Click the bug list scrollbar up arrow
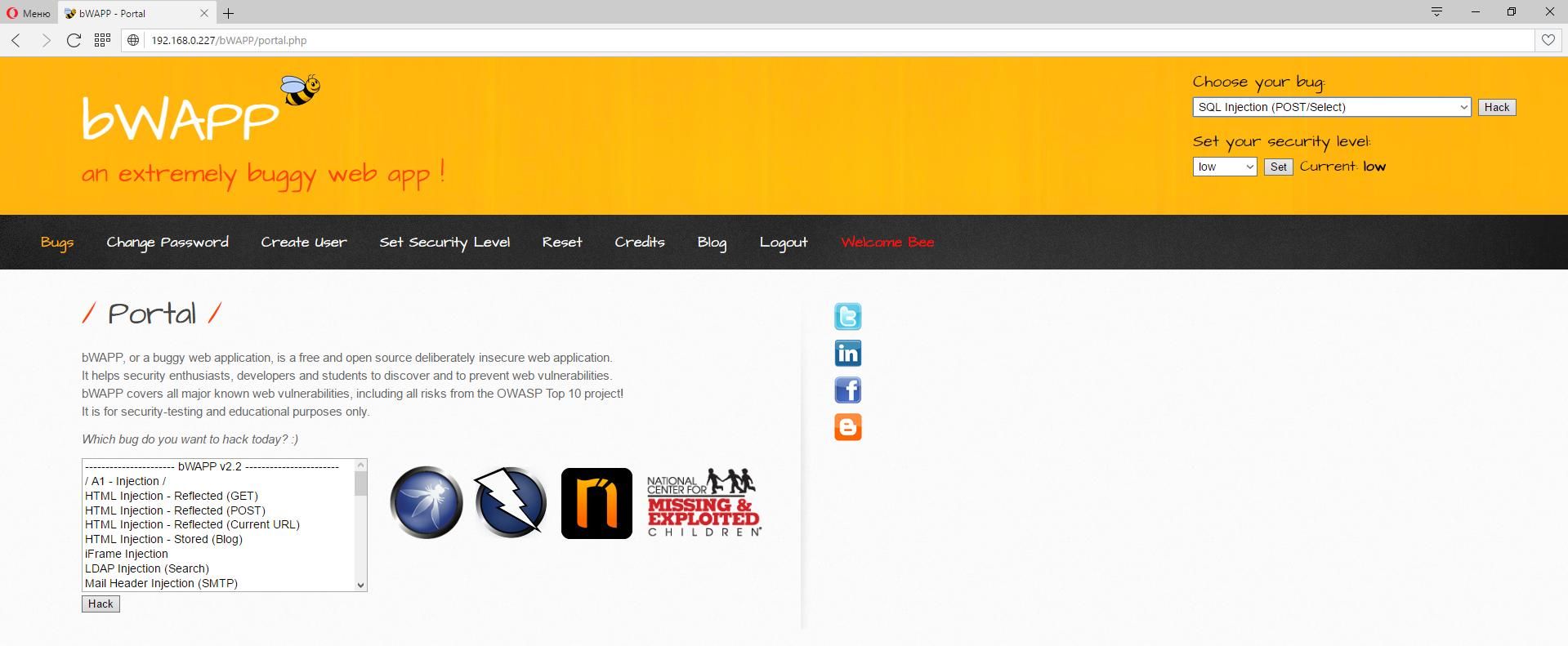 coord(360,465)
